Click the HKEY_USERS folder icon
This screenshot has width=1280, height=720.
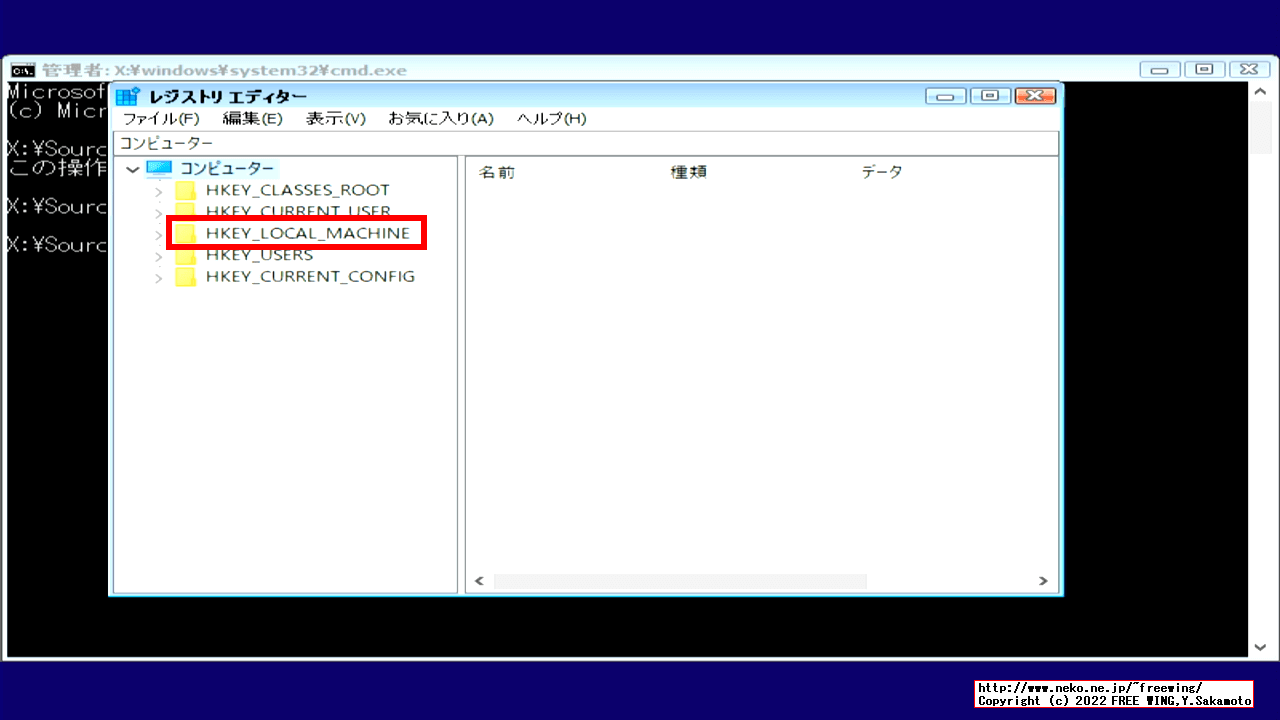click(185, 254)
